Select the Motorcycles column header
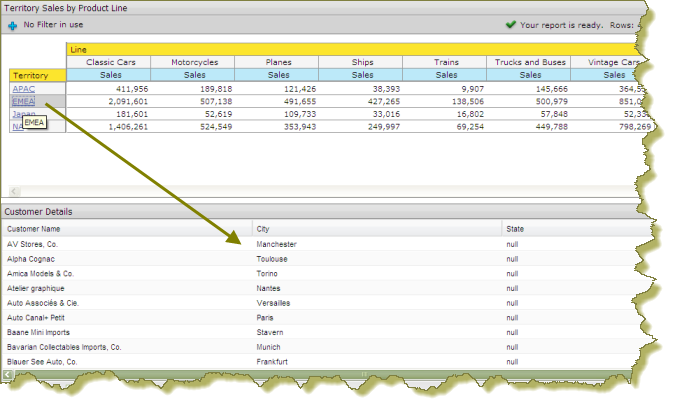Screen dimensions: 679x415 click(192, 62)
